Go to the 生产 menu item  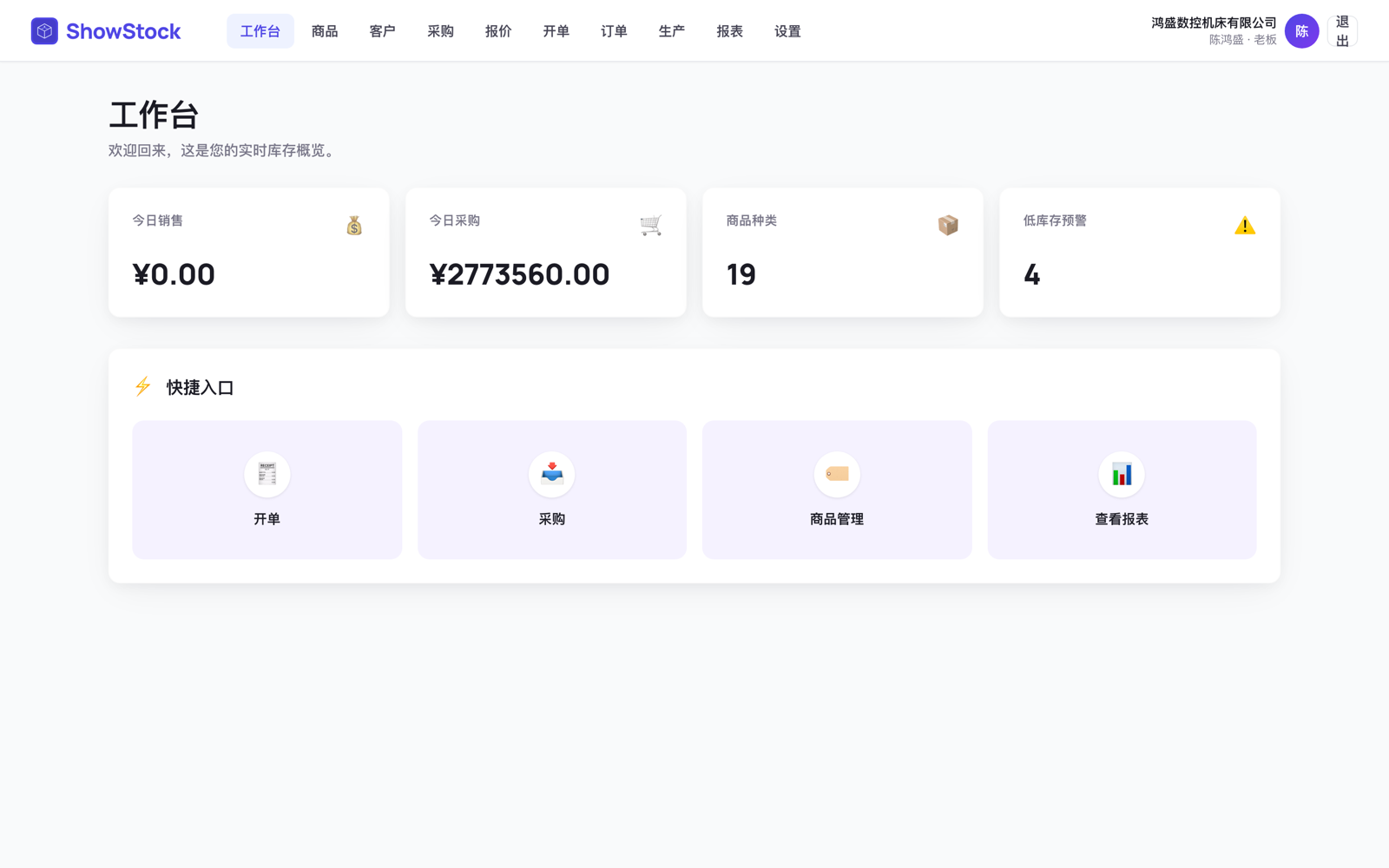pyautogui.click(x=672, y=31)
